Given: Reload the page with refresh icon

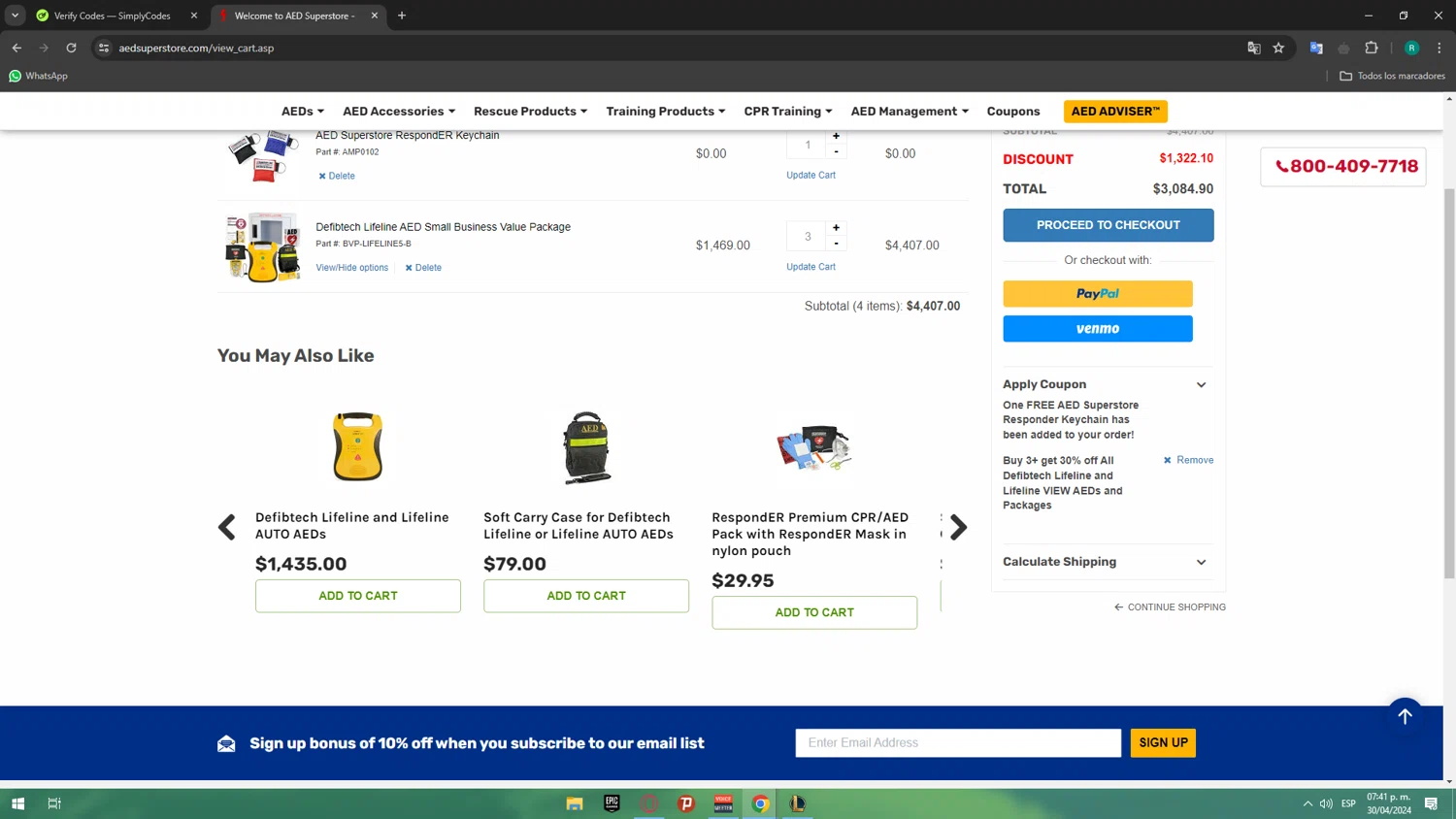Looking at the screenshot, I should 71,48.
